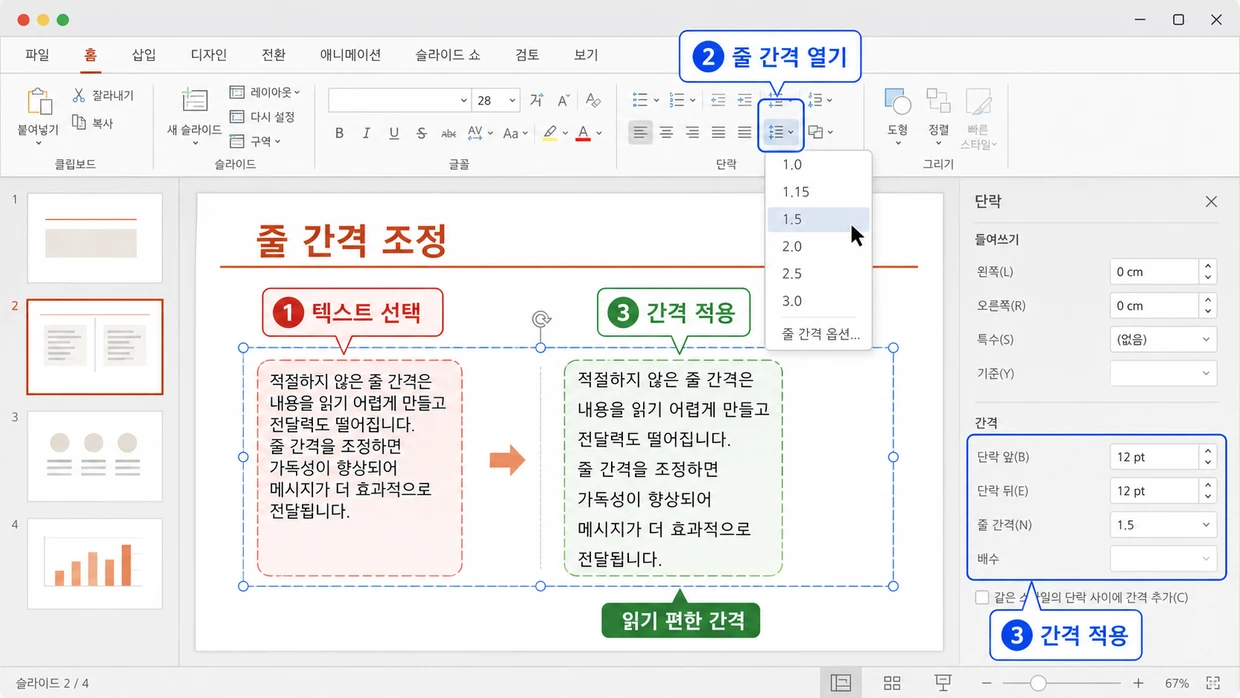This screenshot has width=1240, height=698.
Task: Open the font color dropdown arrow
Action: pos(599,133)
